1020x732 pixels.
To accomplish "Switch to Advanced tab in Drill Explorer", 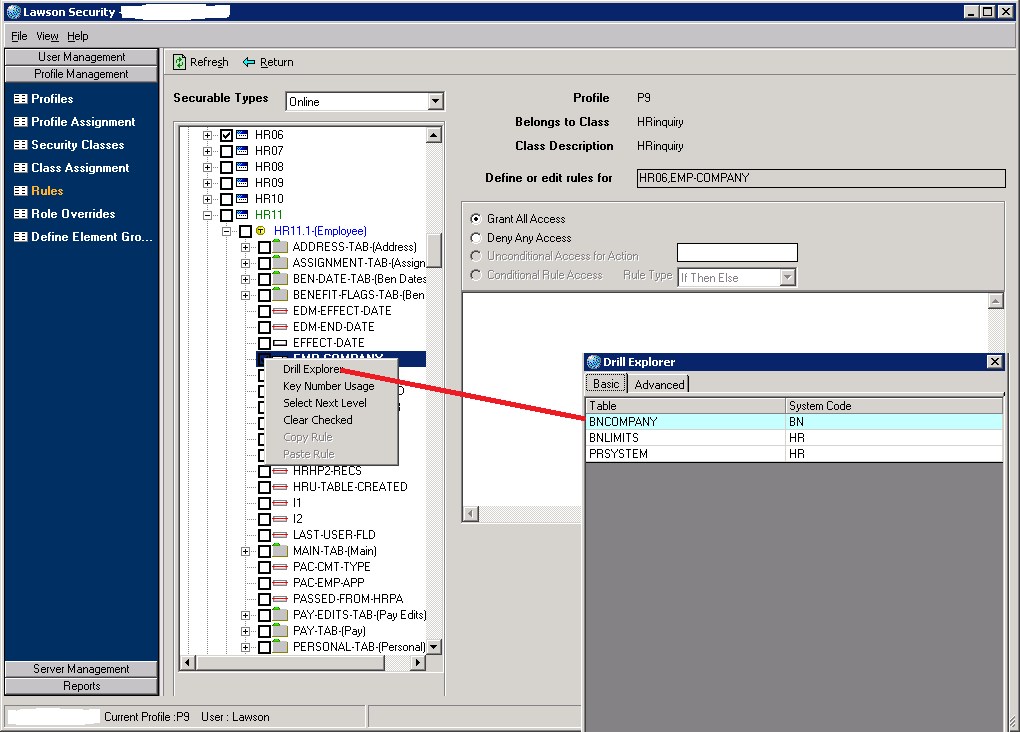I will pyautogui.click(x=659, y=385).
